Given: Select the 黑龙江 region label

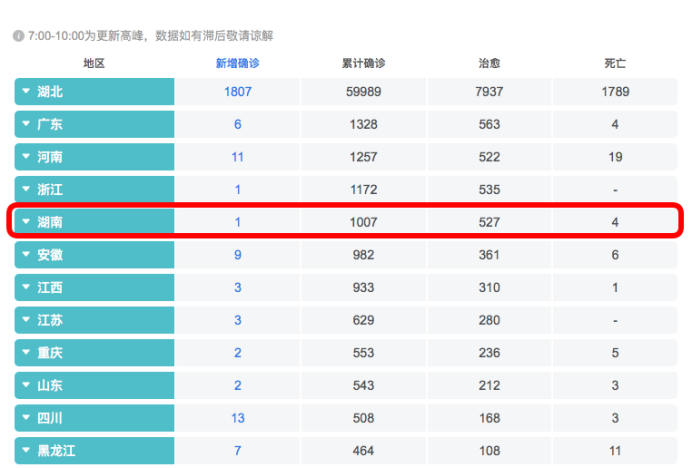Looking at the screenshot, I should tap(56, 450).
